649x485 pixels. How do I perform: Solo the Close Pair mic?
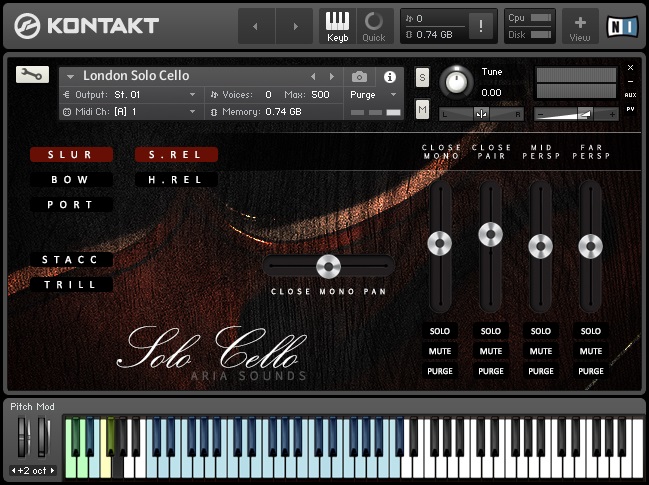click(x=490, y=331)
